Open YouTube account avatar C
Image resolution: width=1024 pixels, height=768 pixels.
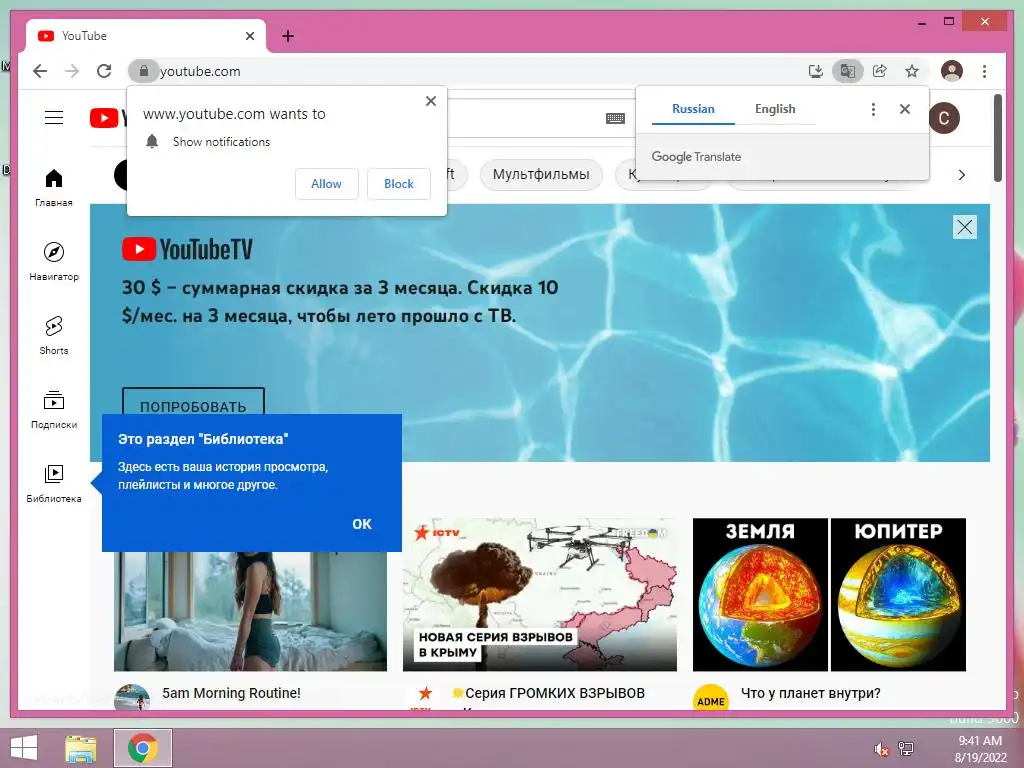pyautogui.click(x=944, y=118)
